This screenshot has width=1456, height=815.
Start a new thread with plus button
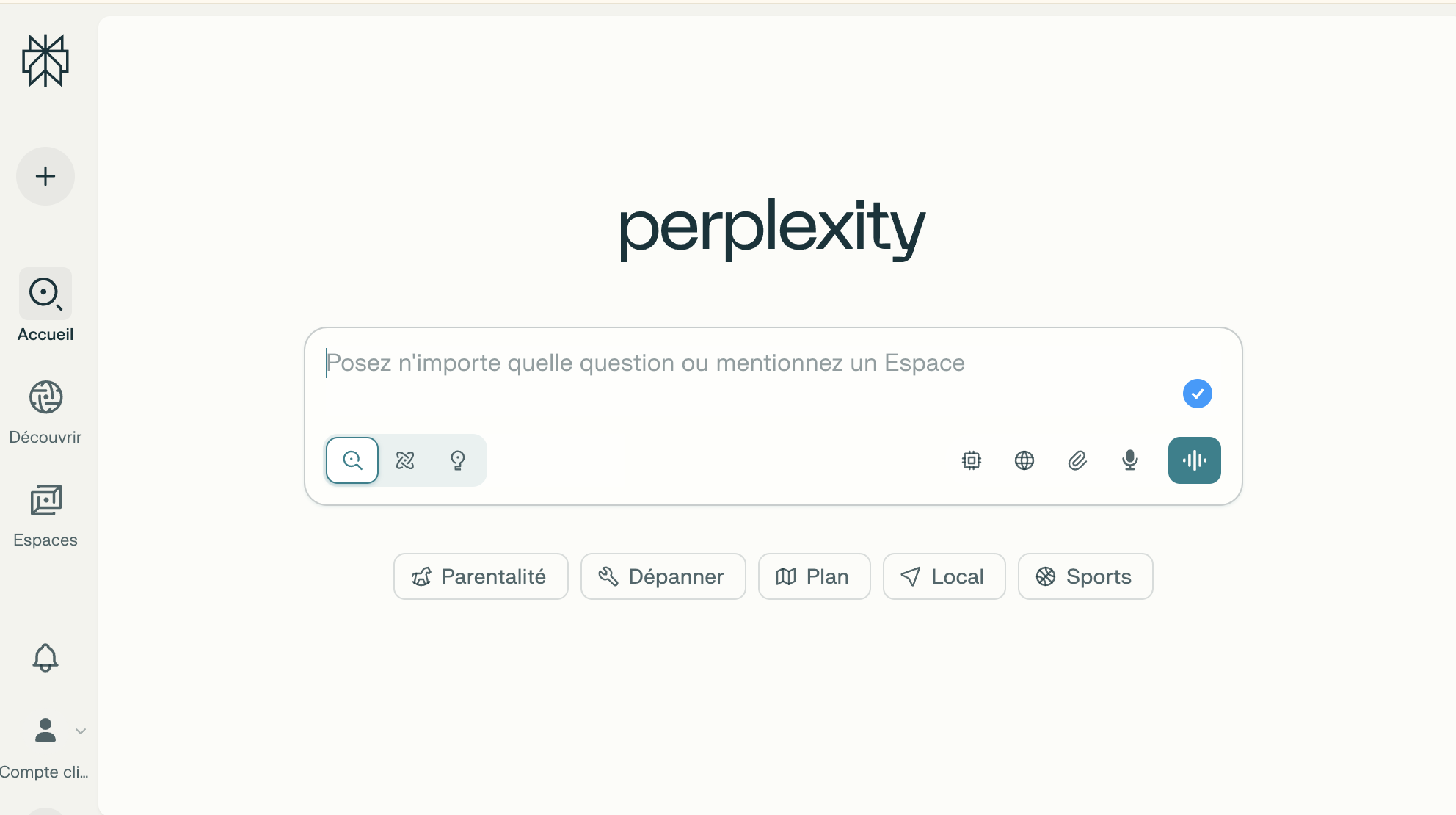45,176
